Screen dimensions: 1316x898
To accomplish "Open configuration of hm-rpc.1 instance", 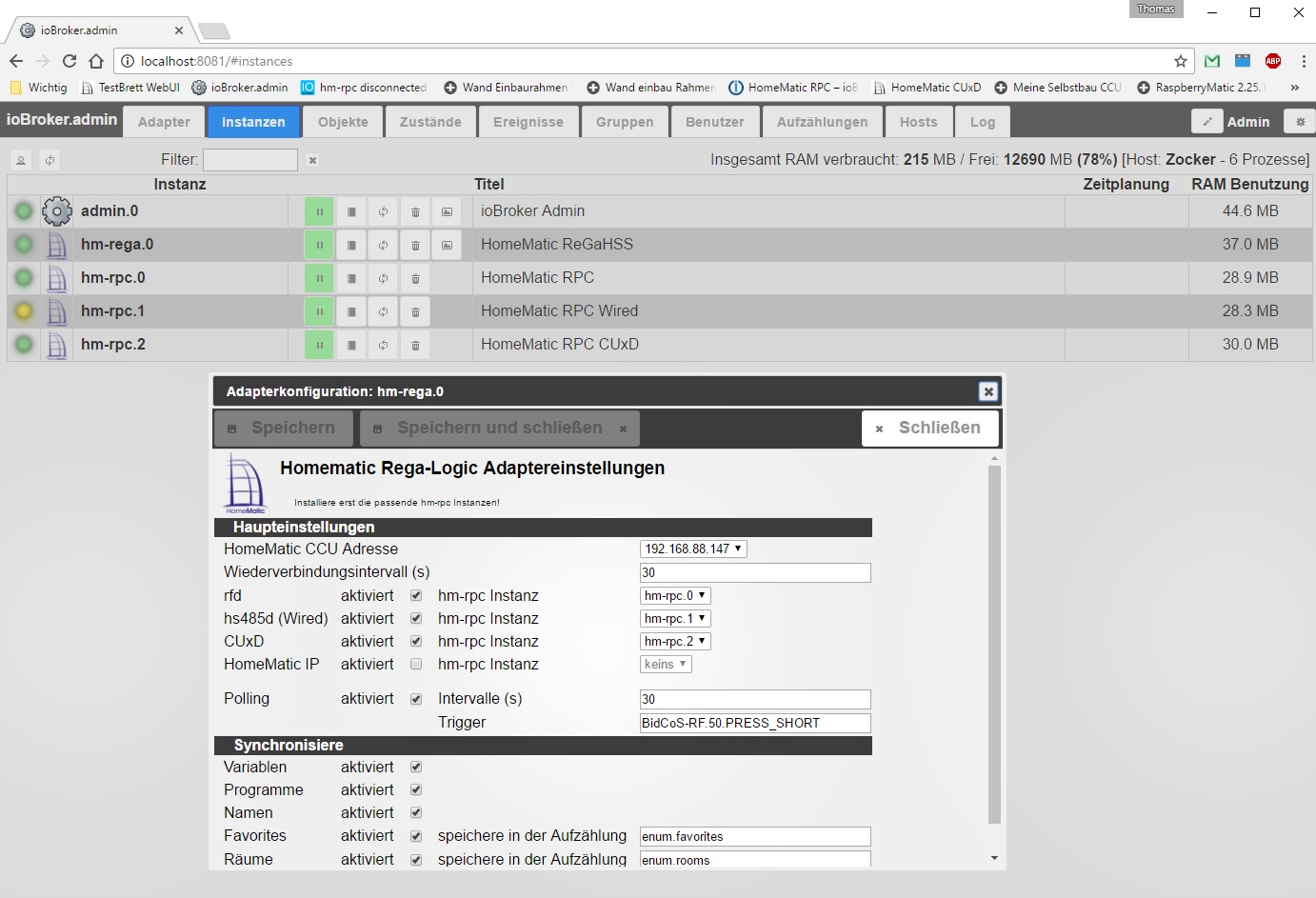I will (351, 311).
